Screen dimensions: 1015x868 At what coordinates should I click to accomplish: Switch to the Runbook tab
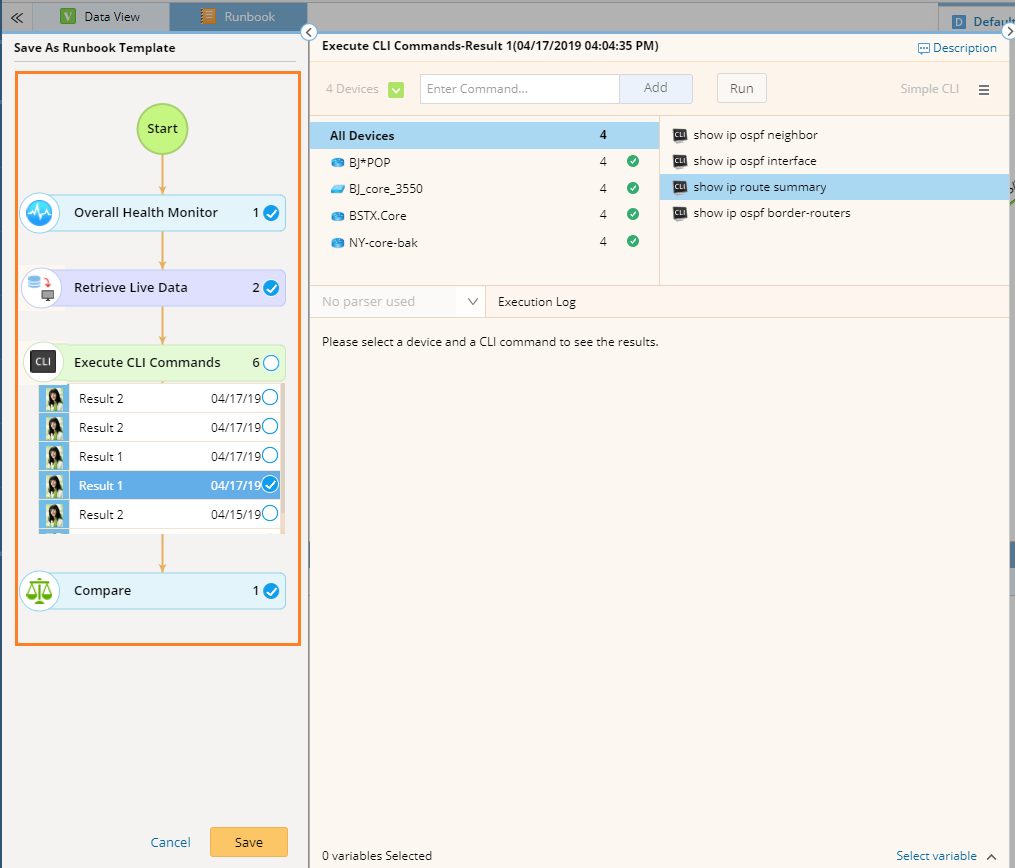(x=238, y=17)
